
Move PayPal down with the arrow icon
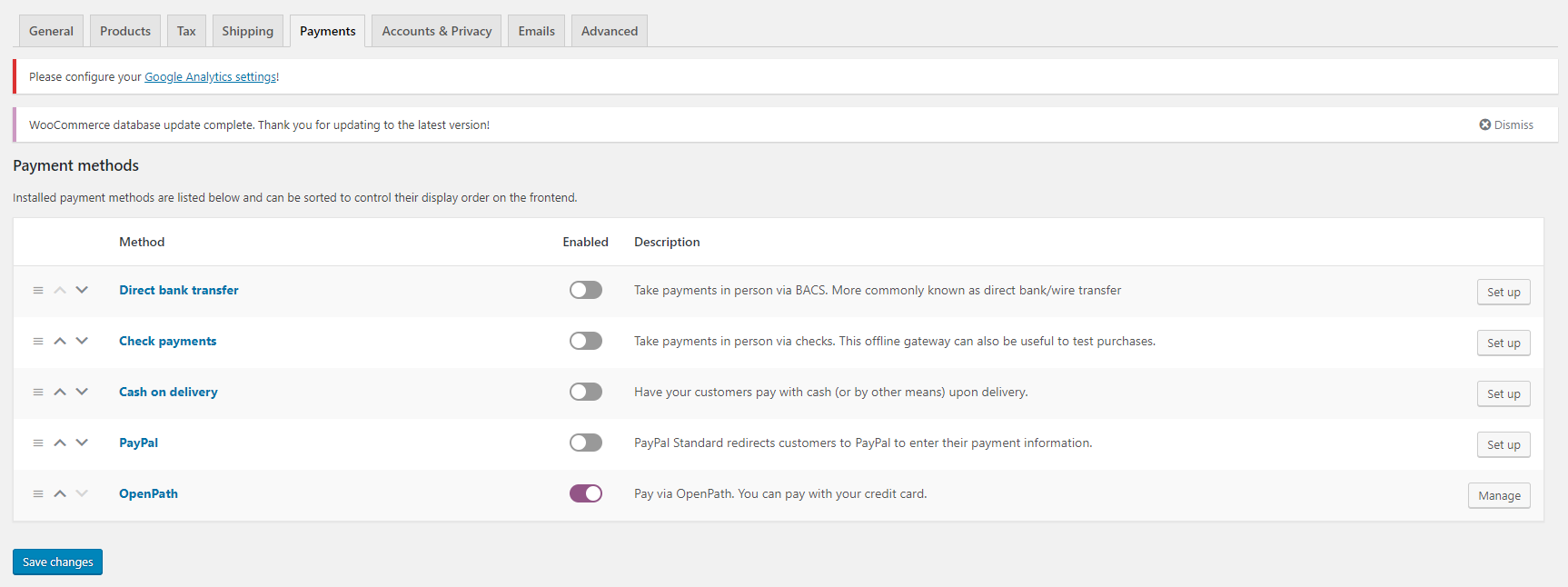pyautogui.click(x=82, y=443)
